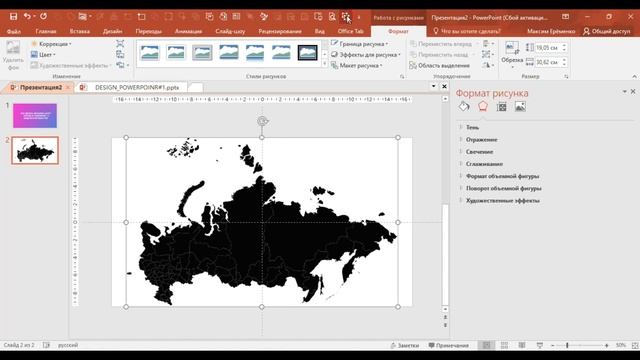
Task: Select the black-framed picture style thumbnail
Action: coord(308,53)
